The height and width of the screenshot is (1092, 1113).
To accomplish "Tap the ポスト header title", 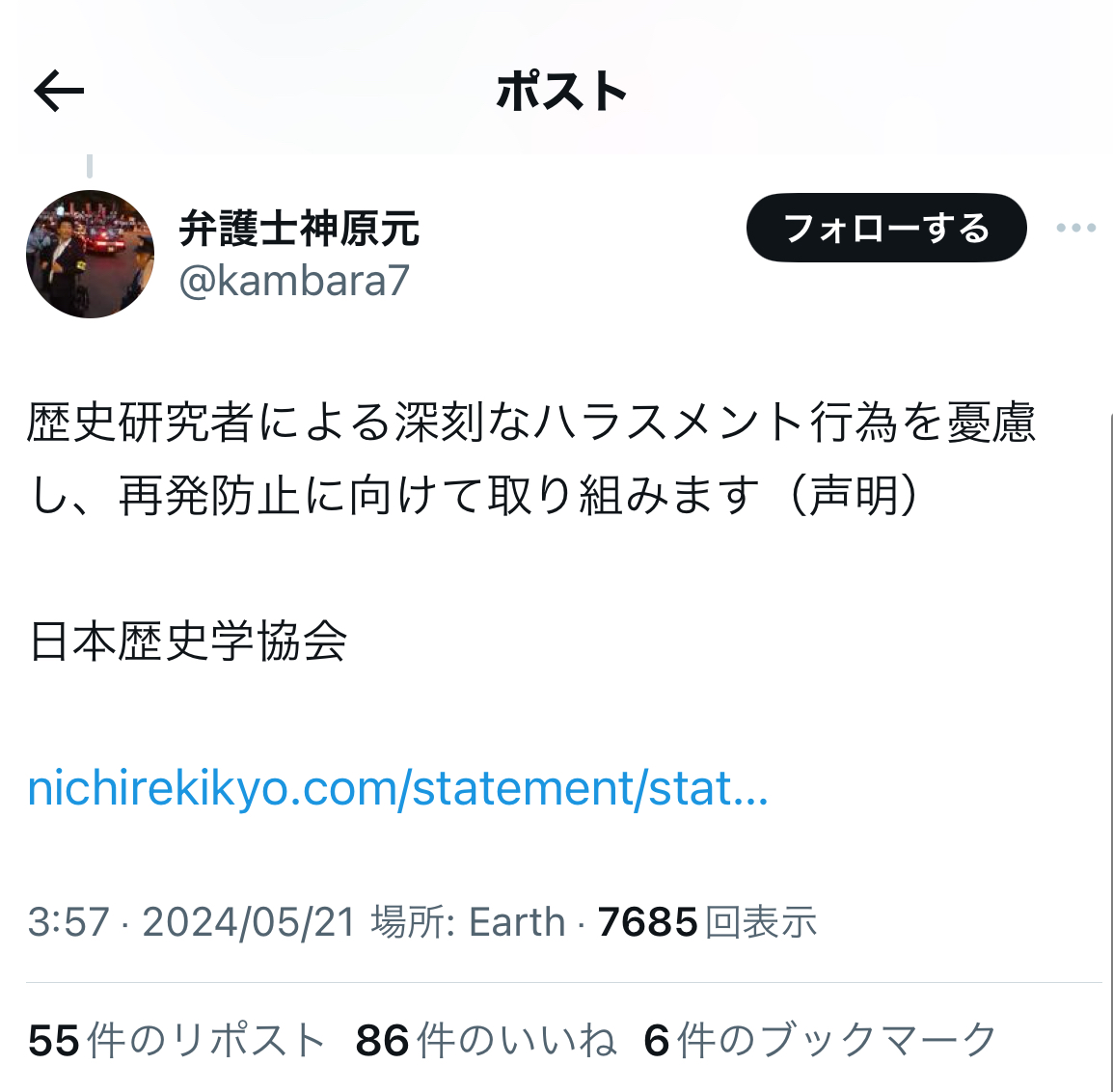I will tap(560, 91).
